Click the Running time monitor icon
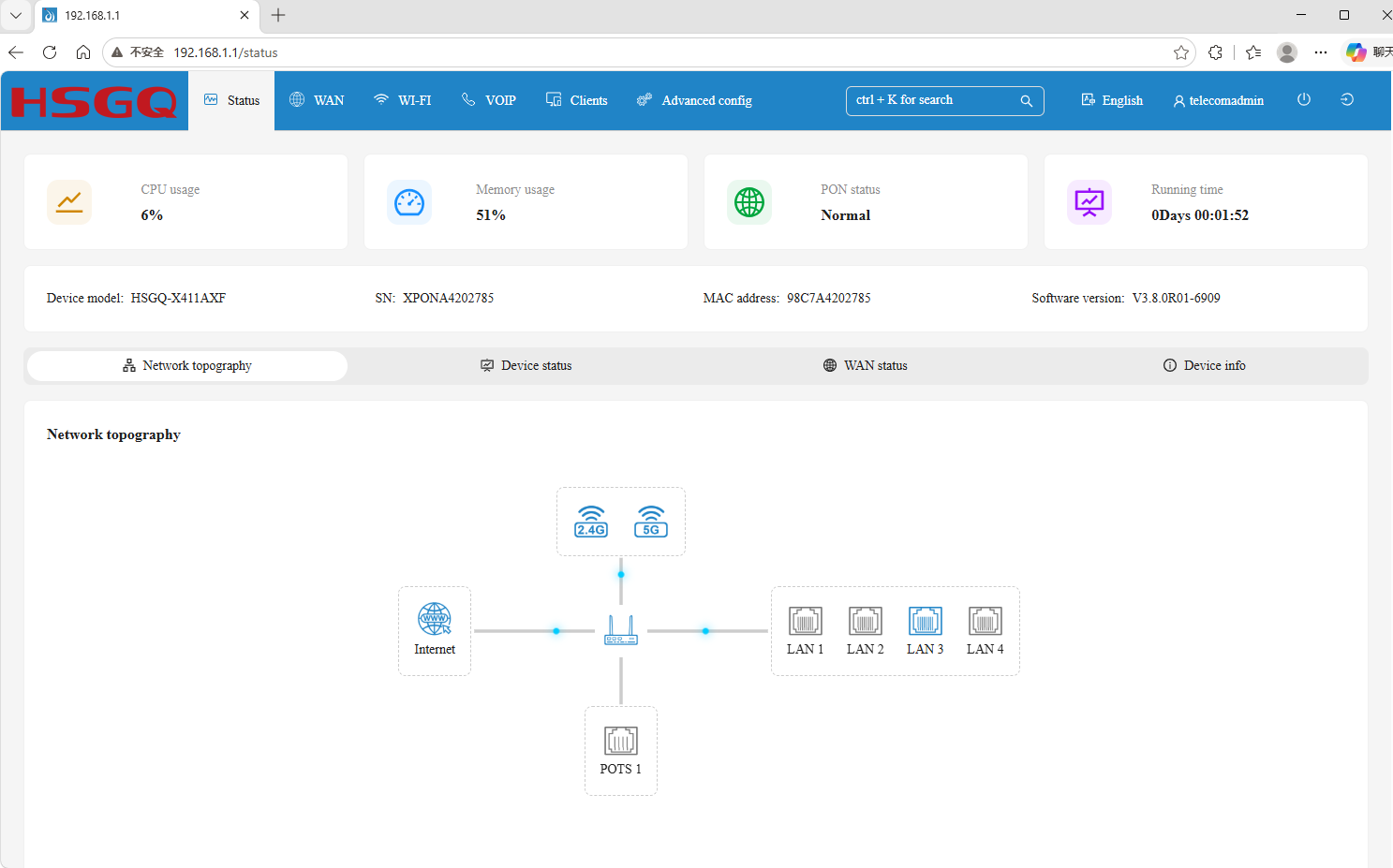 pyautogui.click(x=1089, y=202)
